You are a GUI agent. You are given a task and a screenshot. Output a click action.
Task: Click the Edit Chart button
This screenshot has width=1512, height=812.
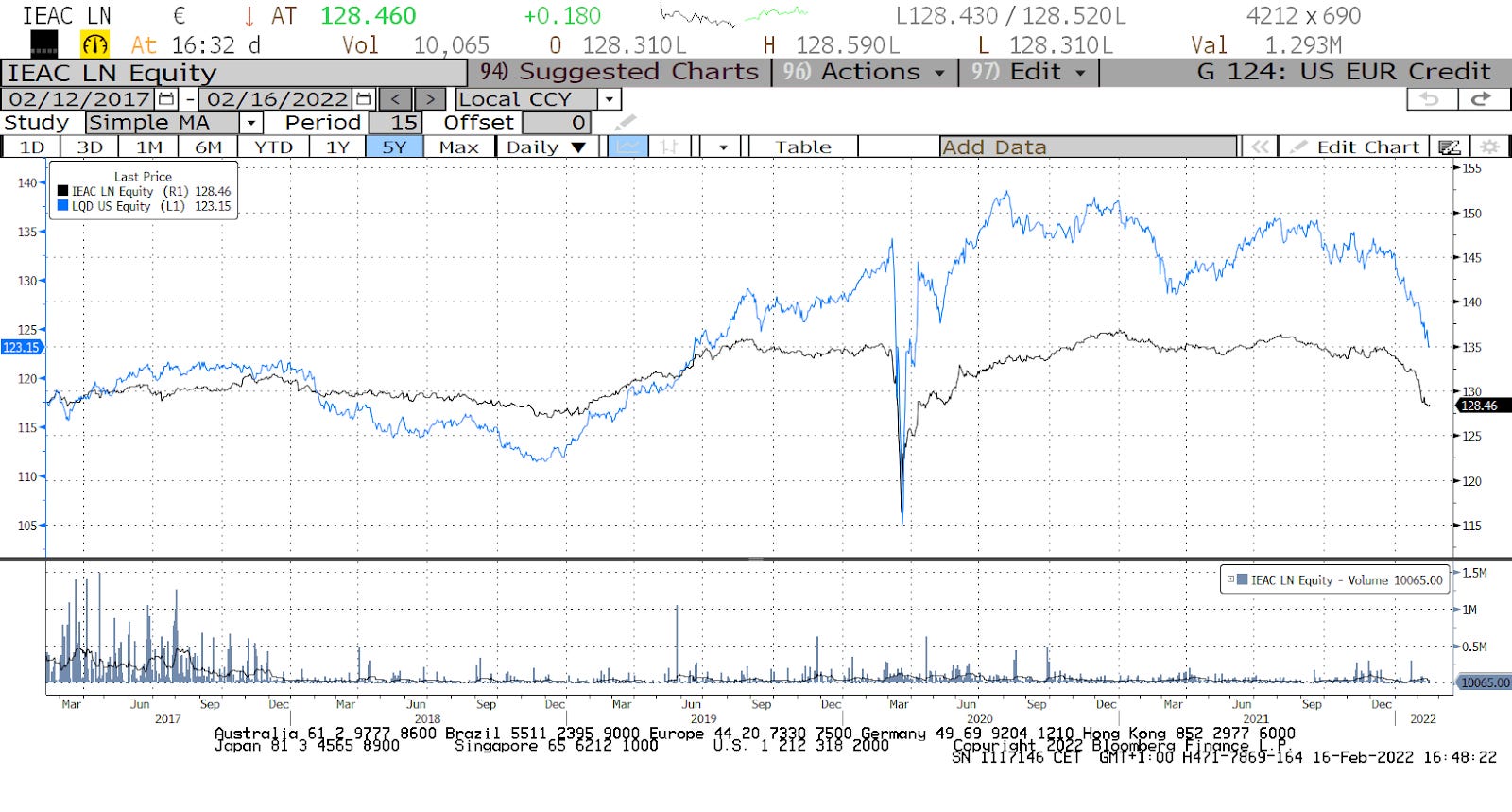tap(1357, 147)
